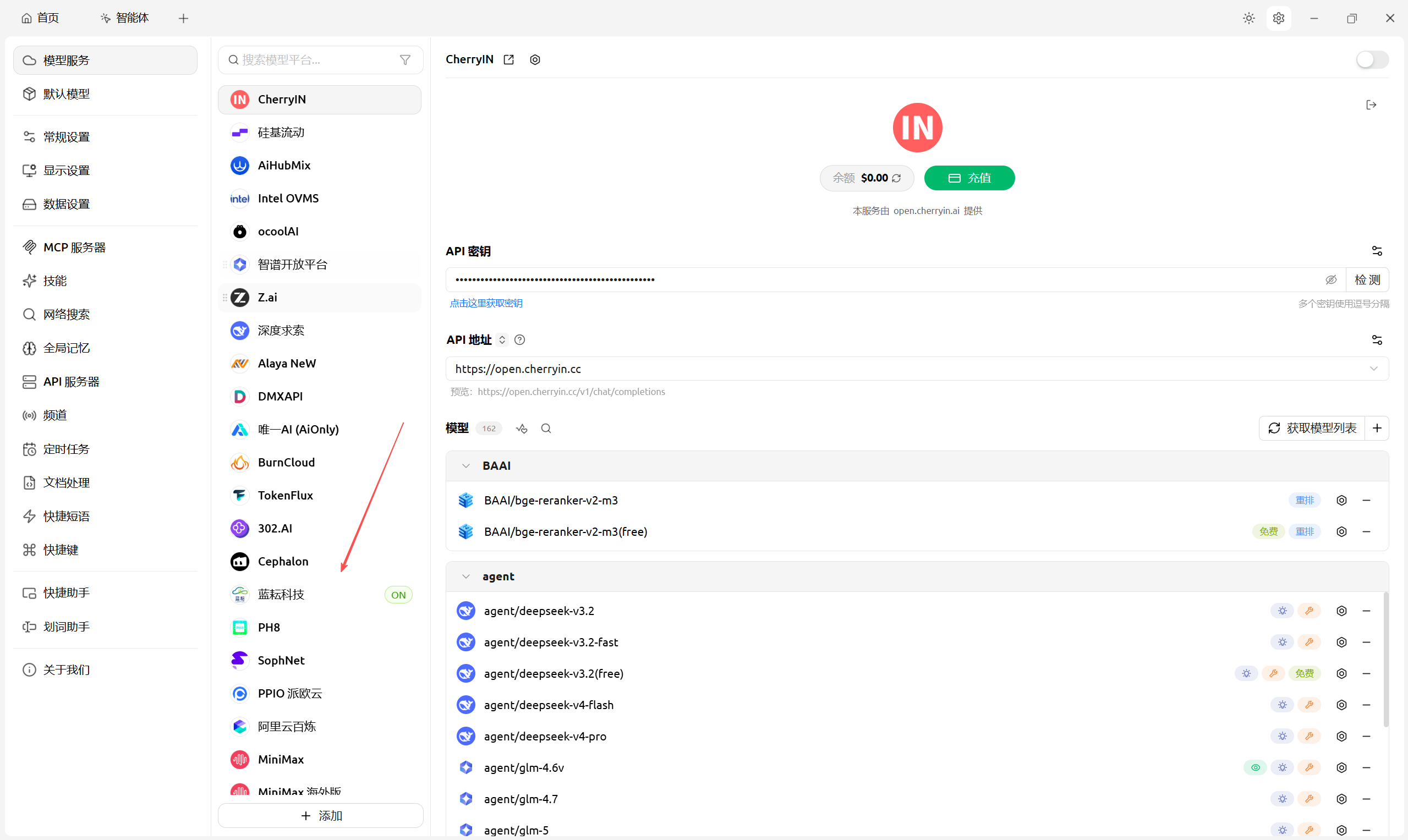Click the 余额 $0.00 balance pill
This screenshot has width=1408, height=840.
pos(866,178)
